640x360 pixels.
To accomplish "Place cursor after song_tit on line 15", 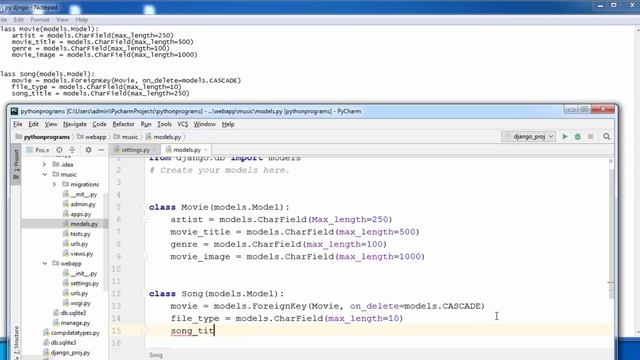I will [214, 331].
